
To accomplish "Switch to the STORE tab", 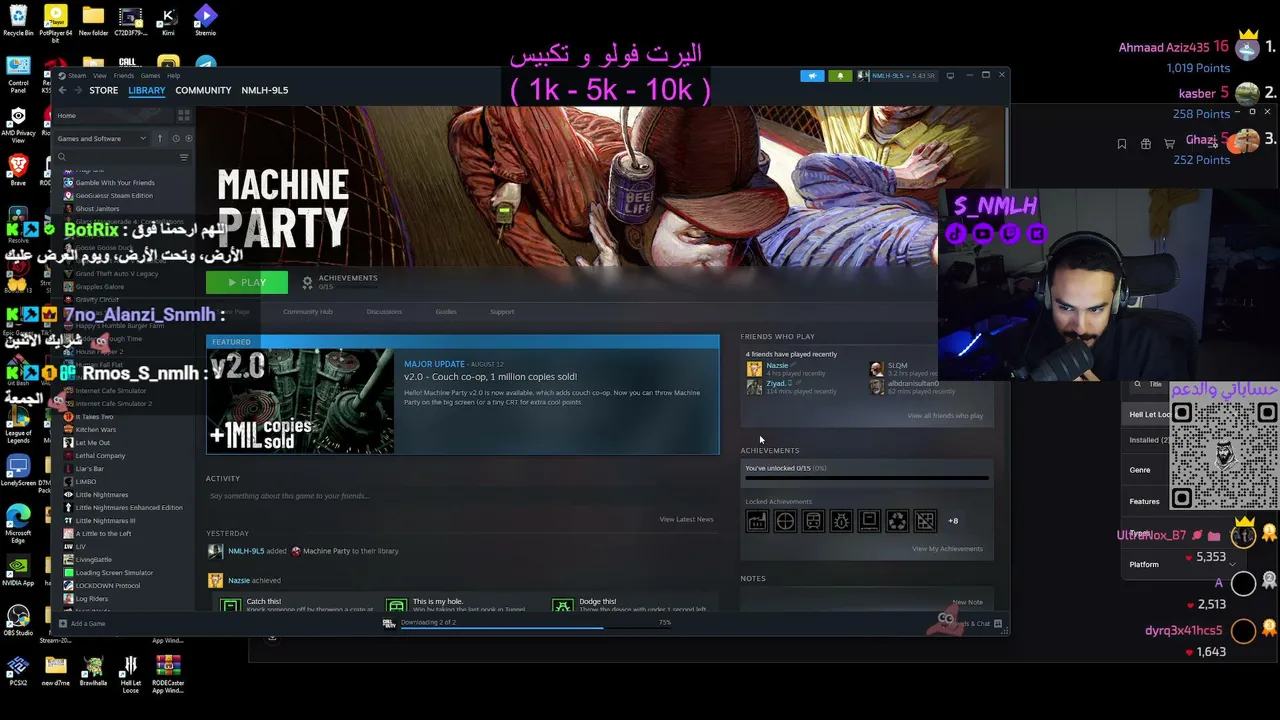I will pyautogui.click(x=104, y=90).
